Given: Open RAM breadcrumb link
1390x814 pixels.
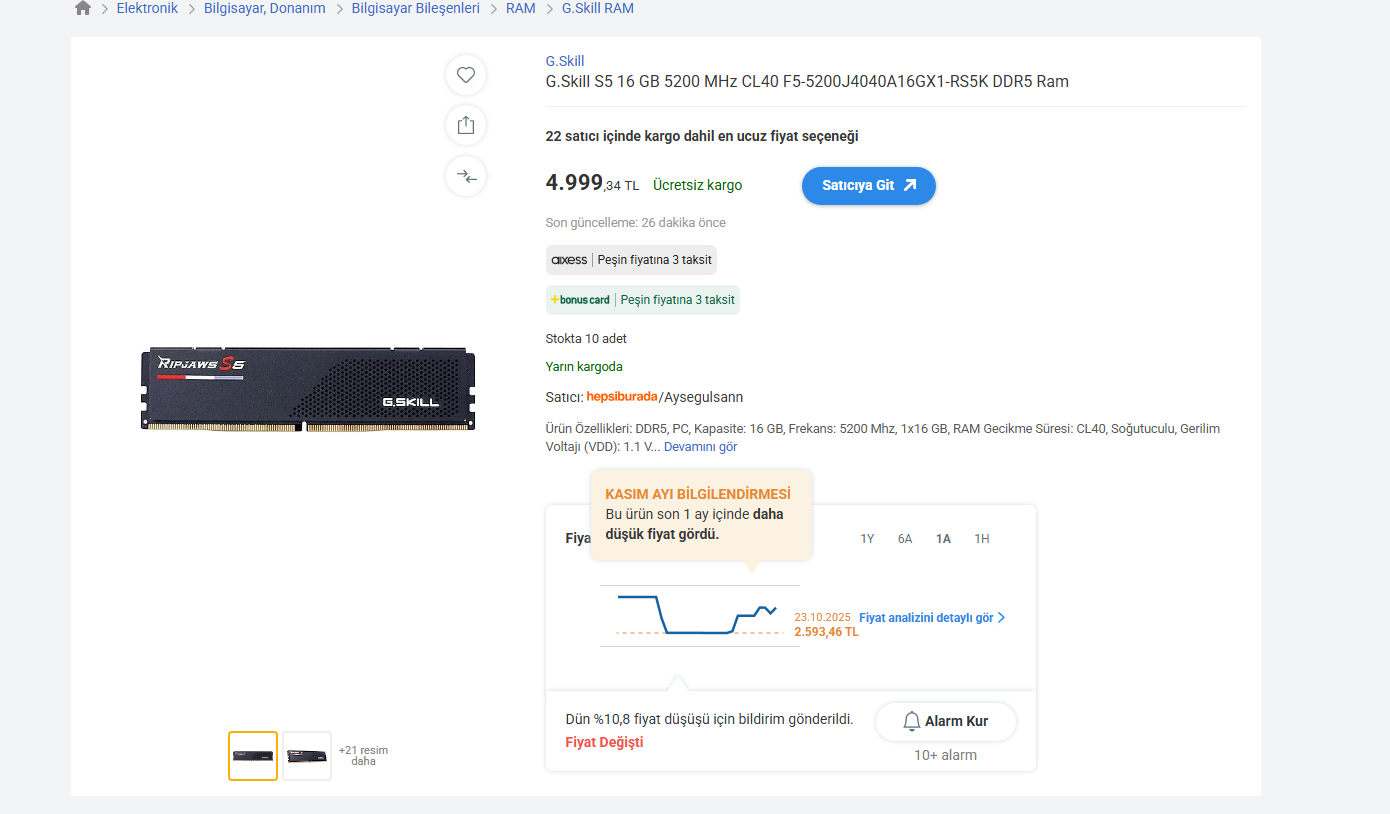Looking at the screenshot, I should 521,8.
